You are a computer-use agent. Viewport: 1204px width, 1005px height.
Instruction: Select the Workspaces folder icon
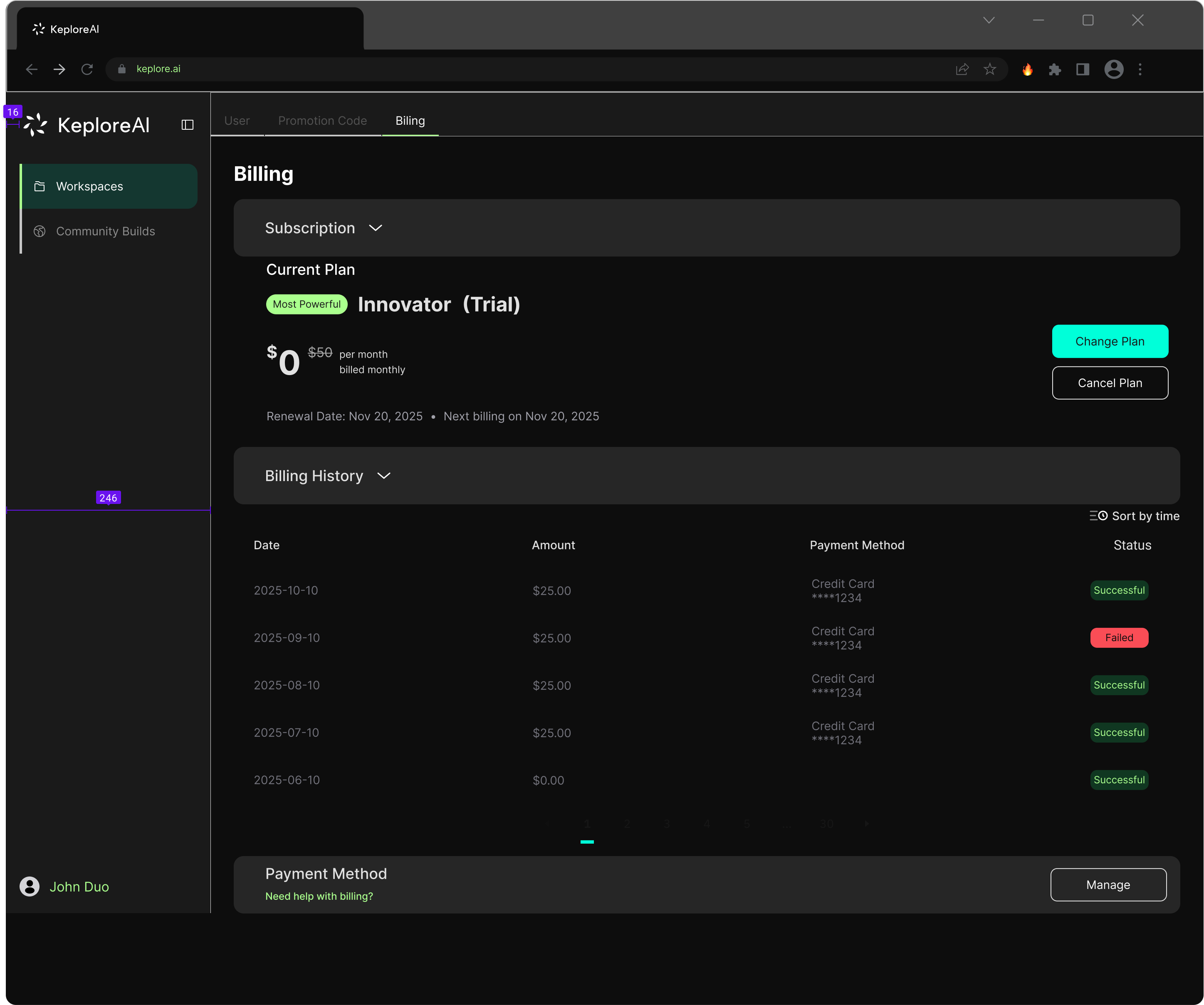[x=40, y=186]
